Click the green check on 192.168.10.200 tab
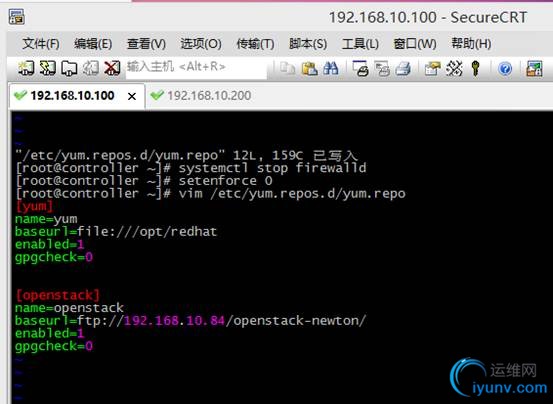 point(157,95)
